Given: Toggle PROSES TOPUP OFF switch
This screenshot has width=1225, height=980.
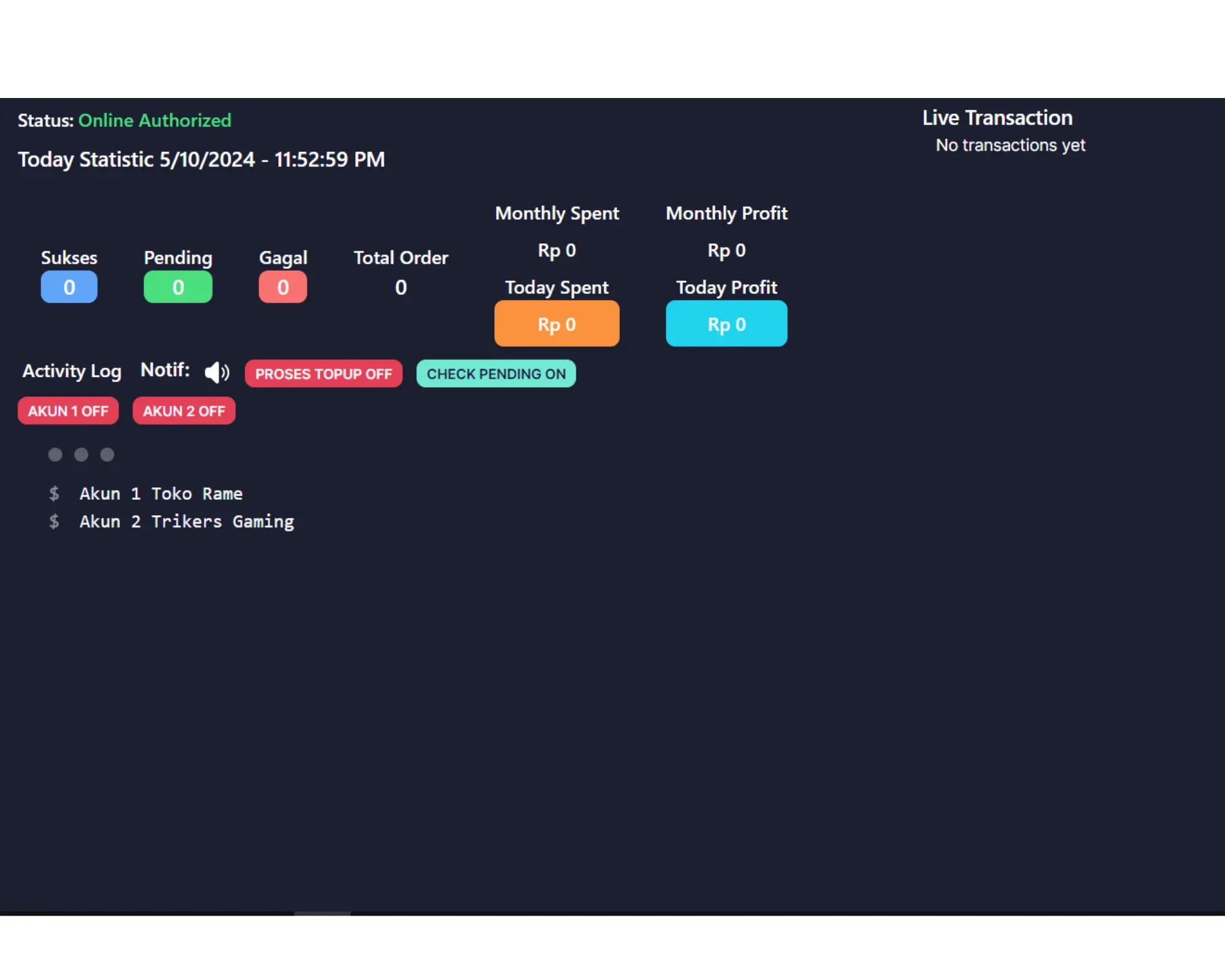Looking at the screenshot, I should (323, 374).
